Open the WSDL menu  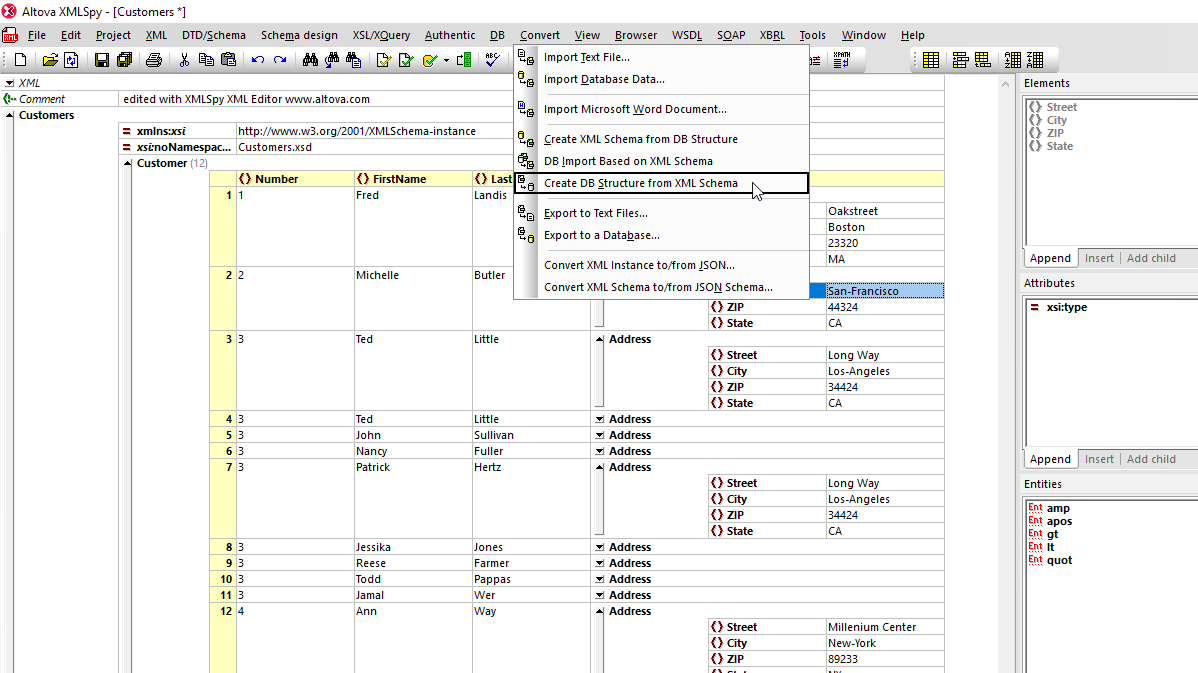[x=687, y=35]
